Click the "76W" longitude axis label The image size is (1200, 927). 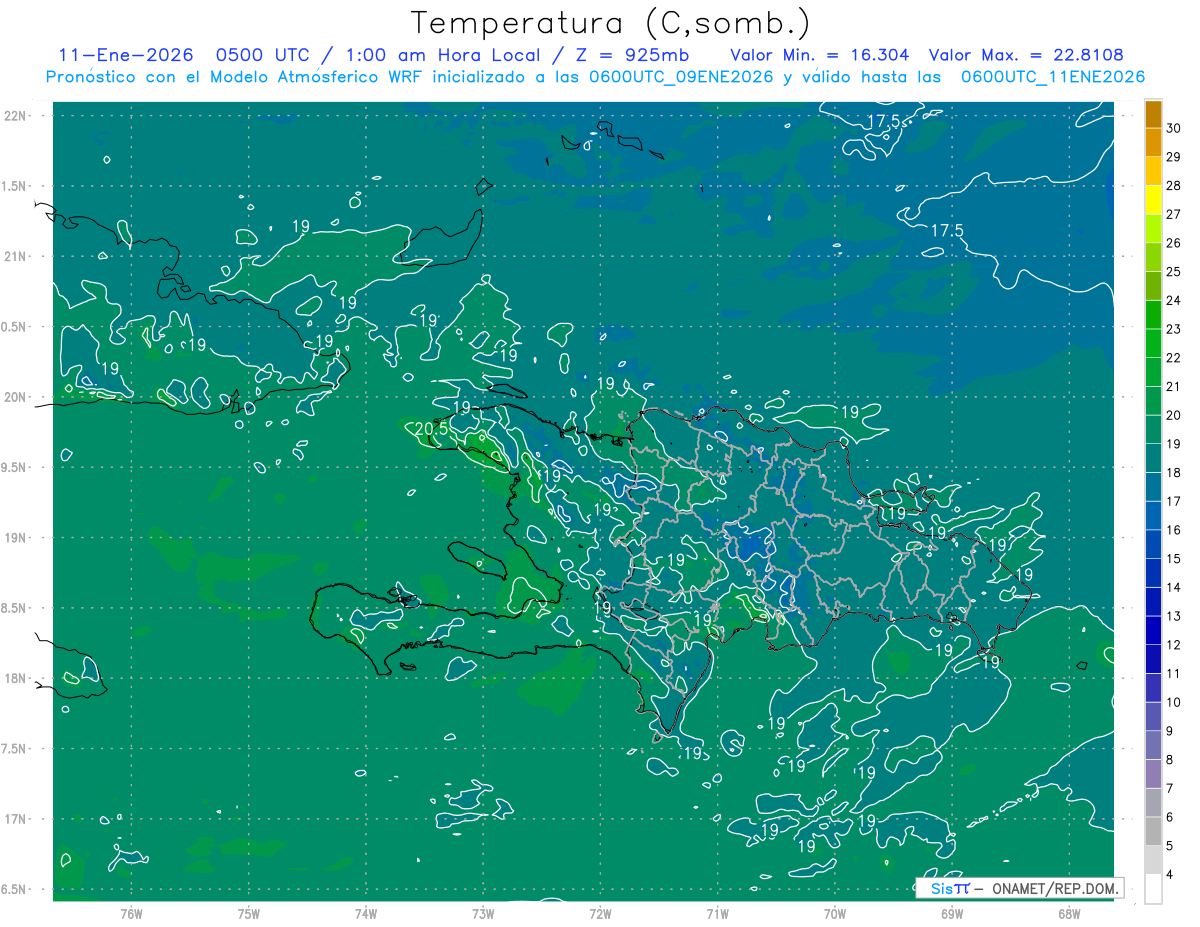131,913
